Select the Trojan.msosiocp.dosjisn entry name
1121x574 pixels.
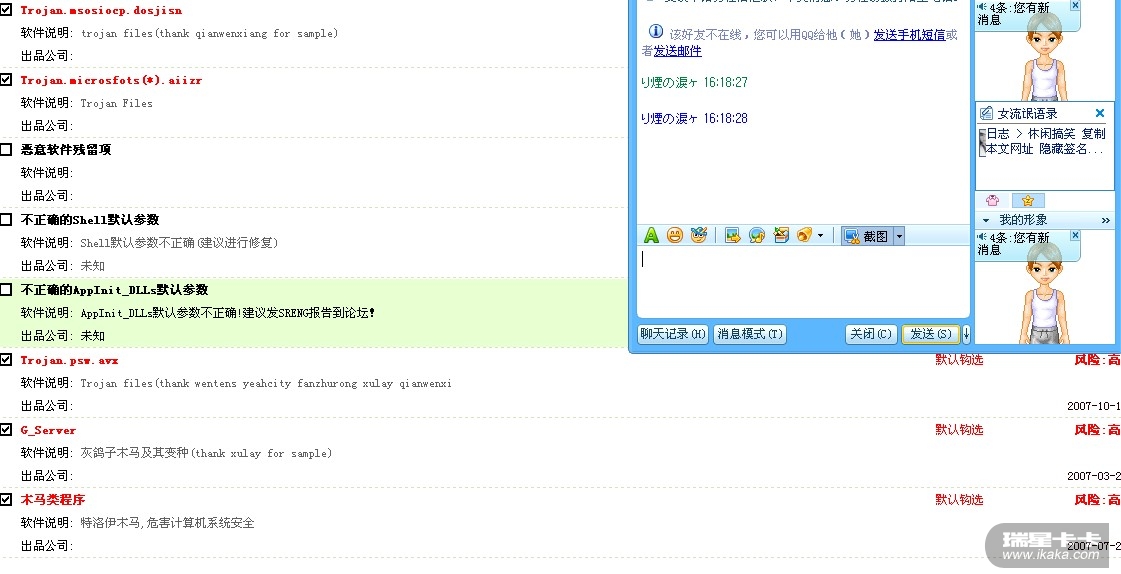(x=101, y=11)
